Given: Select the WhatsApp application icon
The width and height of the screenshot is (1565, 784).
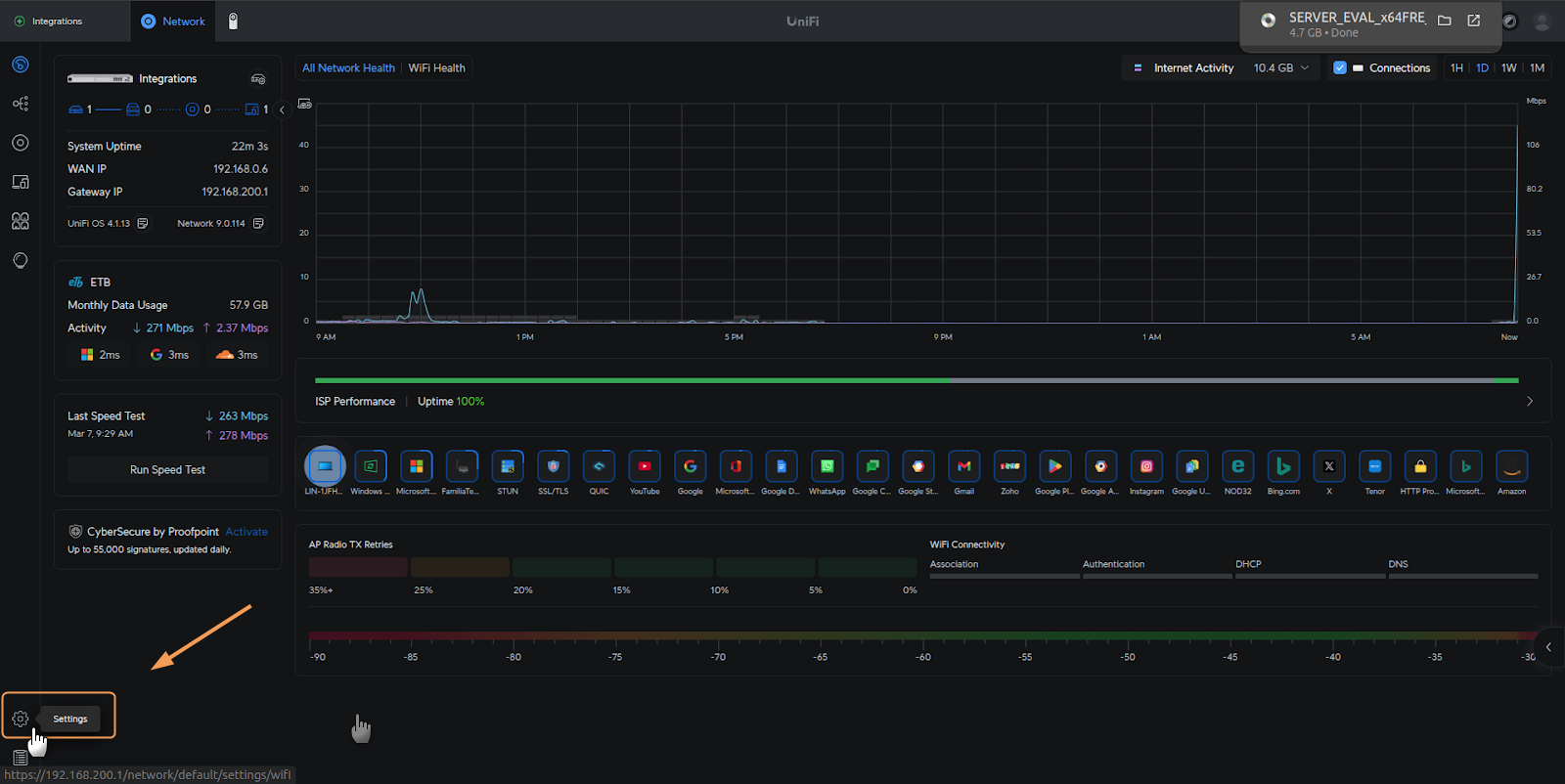Looking at the screenshot, I should (x=827, y=467).
